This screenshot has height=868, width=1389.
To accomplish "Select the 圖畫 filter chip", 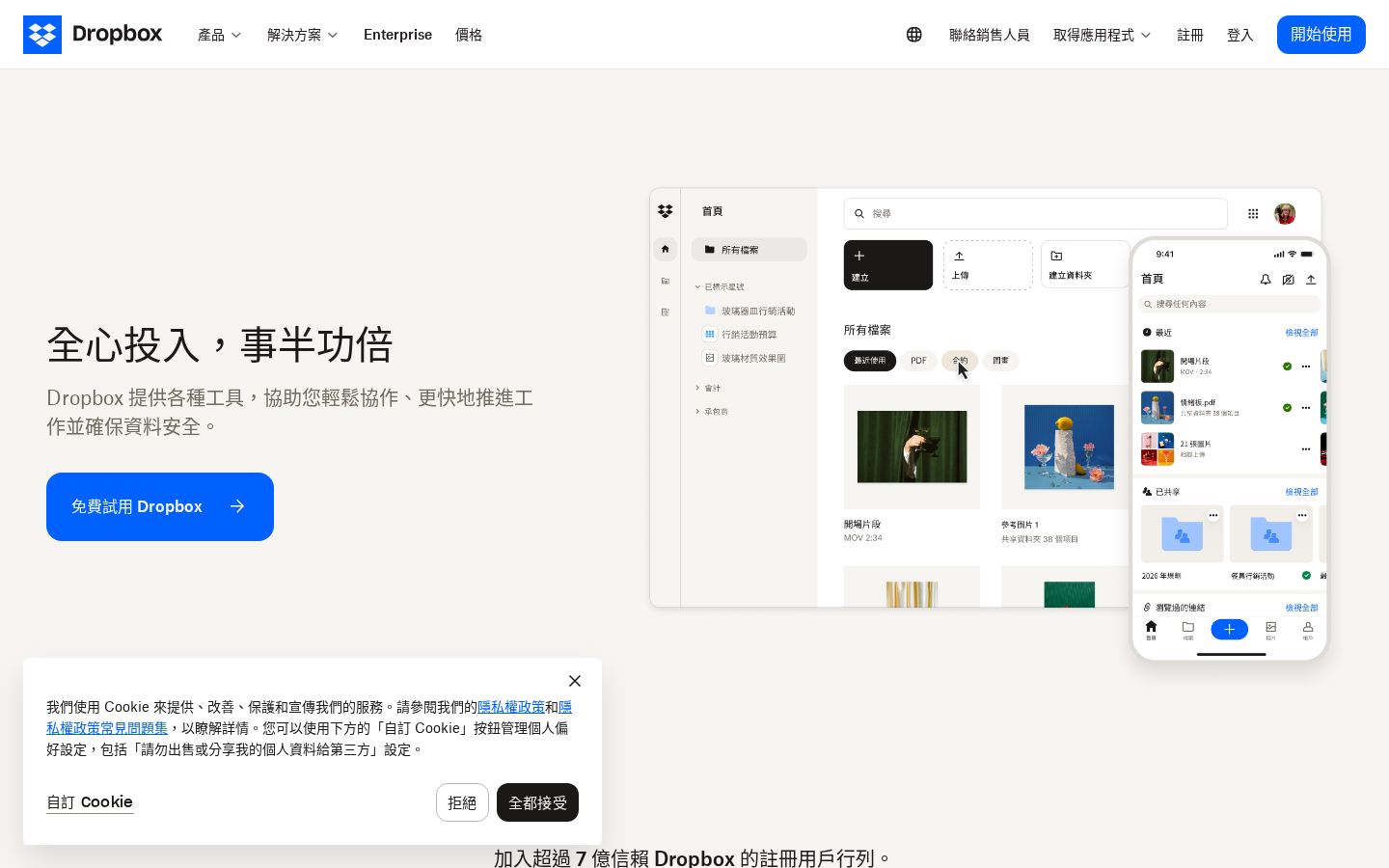I will [x=1000, y=361].
